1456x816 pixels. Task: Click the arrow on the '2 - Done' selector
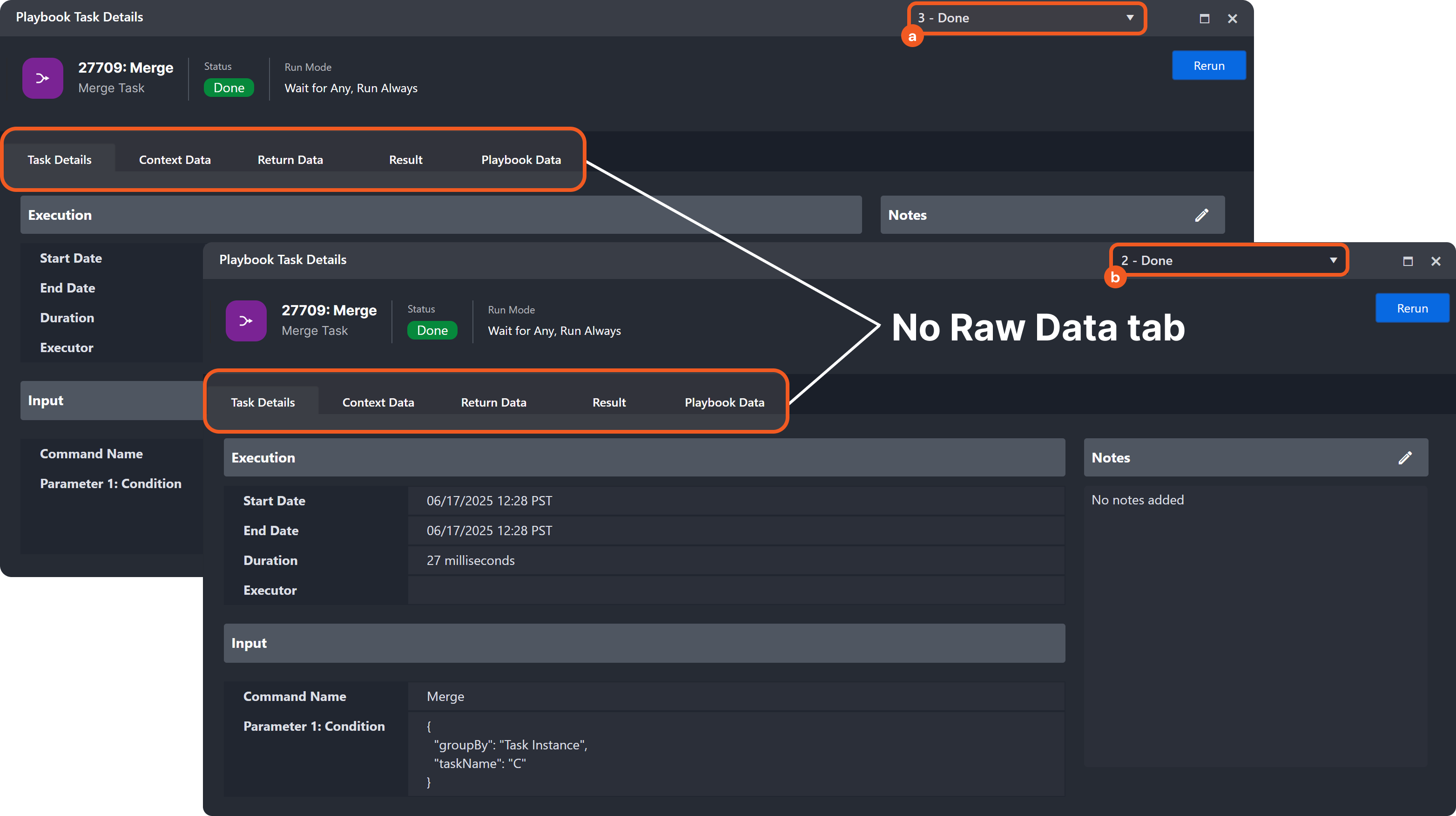1333,261
